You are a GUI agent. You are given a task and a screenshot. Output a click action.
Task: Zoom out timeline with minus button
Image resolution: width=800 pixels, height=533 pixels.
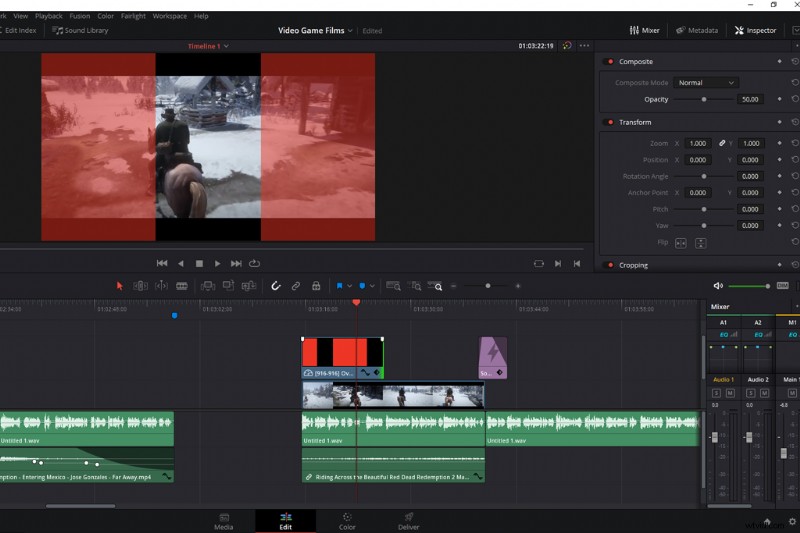click(454, 286)
